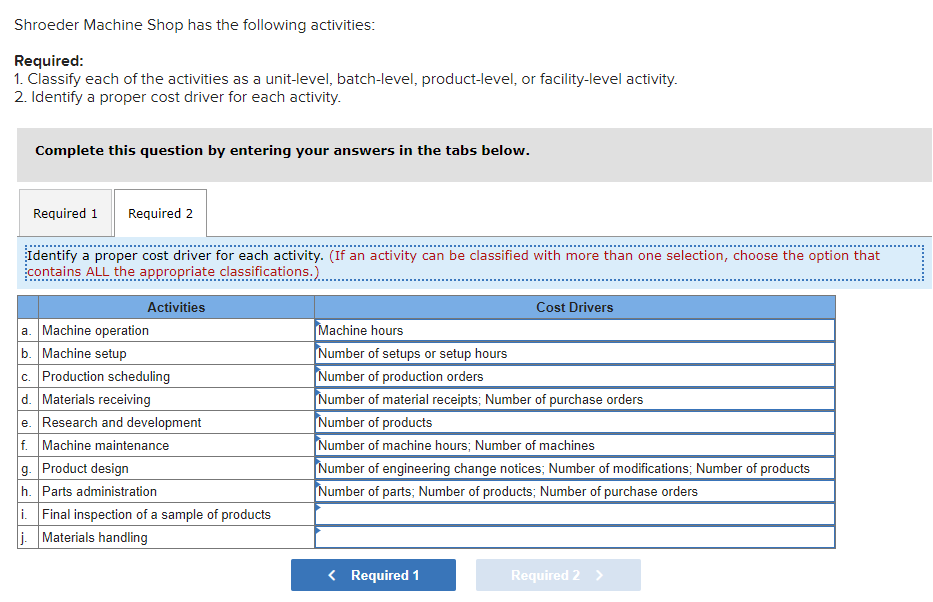Viewport: 933px width, 602px height.
Task: Click the Cost Drivers column header
Action: click(574, 307)
